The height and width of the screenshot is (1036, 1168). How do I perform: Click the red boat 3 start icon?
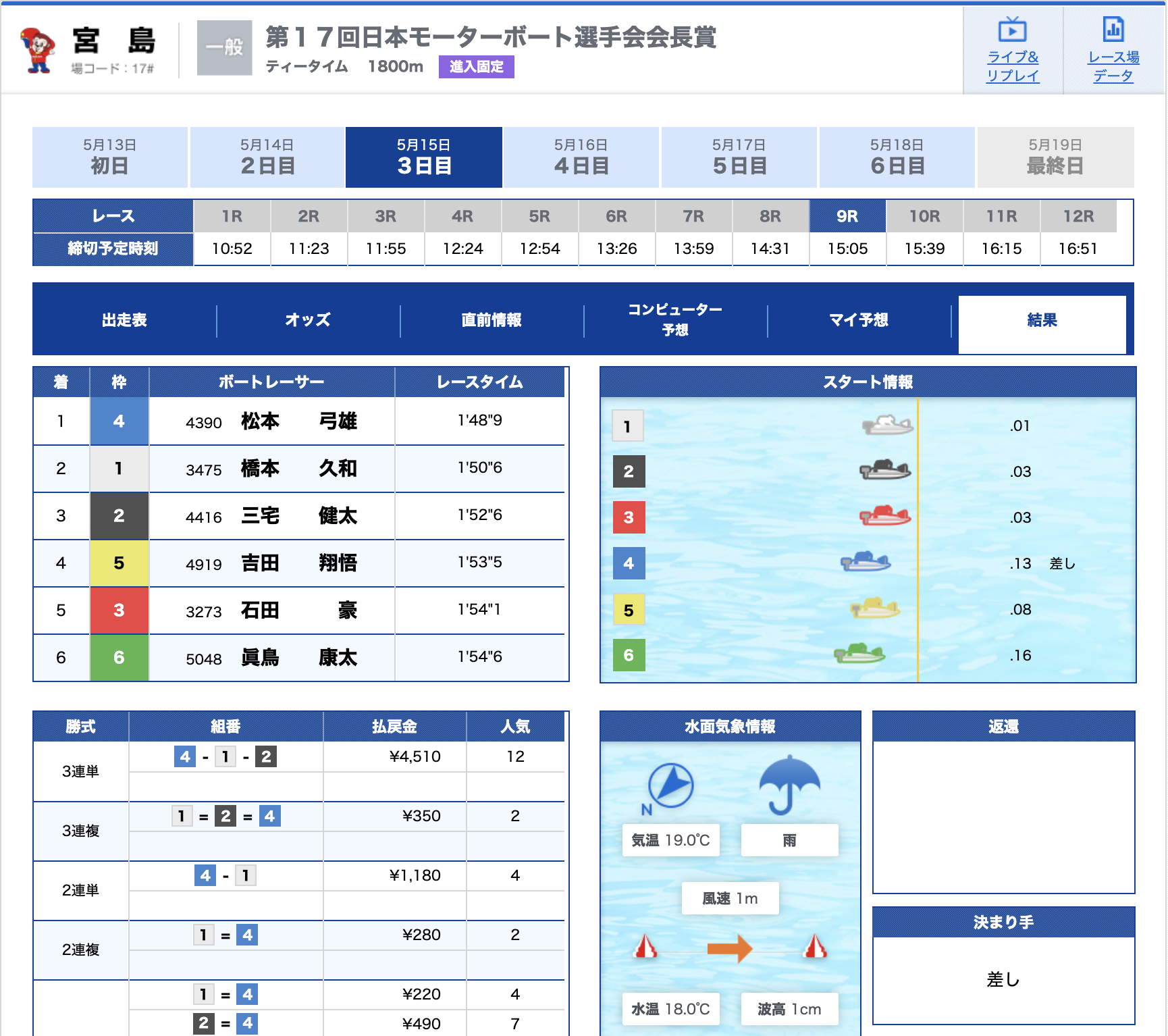click(x=884, y=517)
